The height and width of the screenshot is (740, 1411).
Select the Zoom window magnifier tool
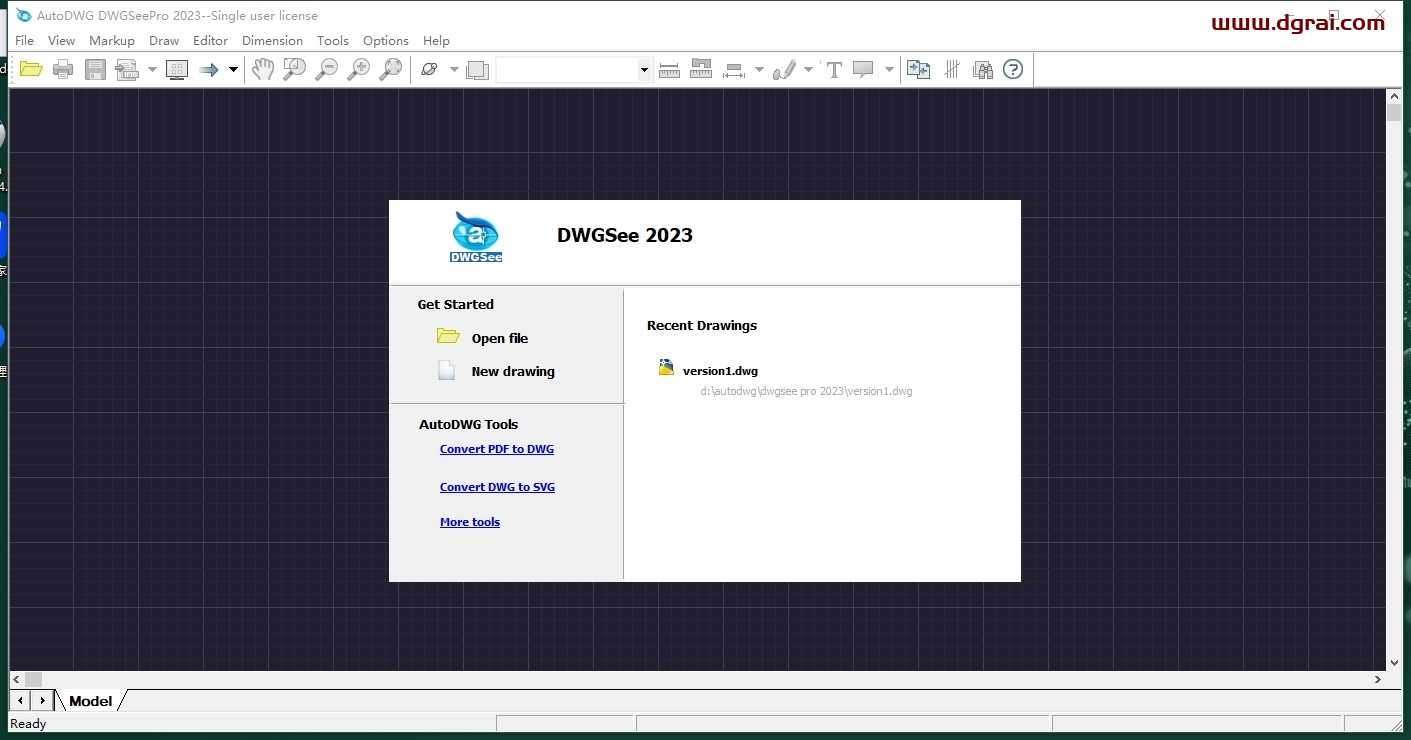[294, 69]
